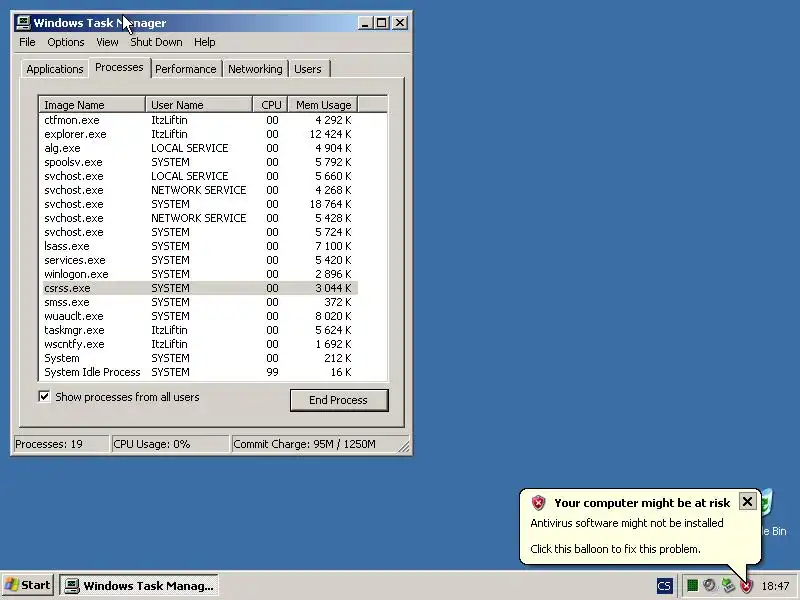The width and height of the screenshot is (800, 600).
Task: Toggle Show processes from all users
Action: pyautogui.click(x=44, y=396)
